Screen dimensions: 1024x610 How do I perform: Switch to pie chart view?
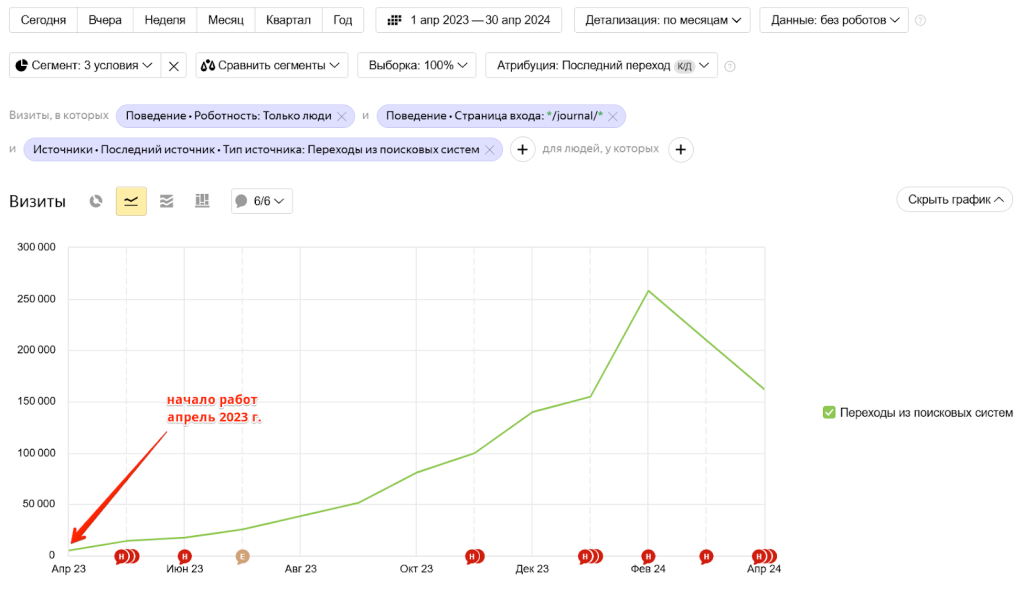96,201
